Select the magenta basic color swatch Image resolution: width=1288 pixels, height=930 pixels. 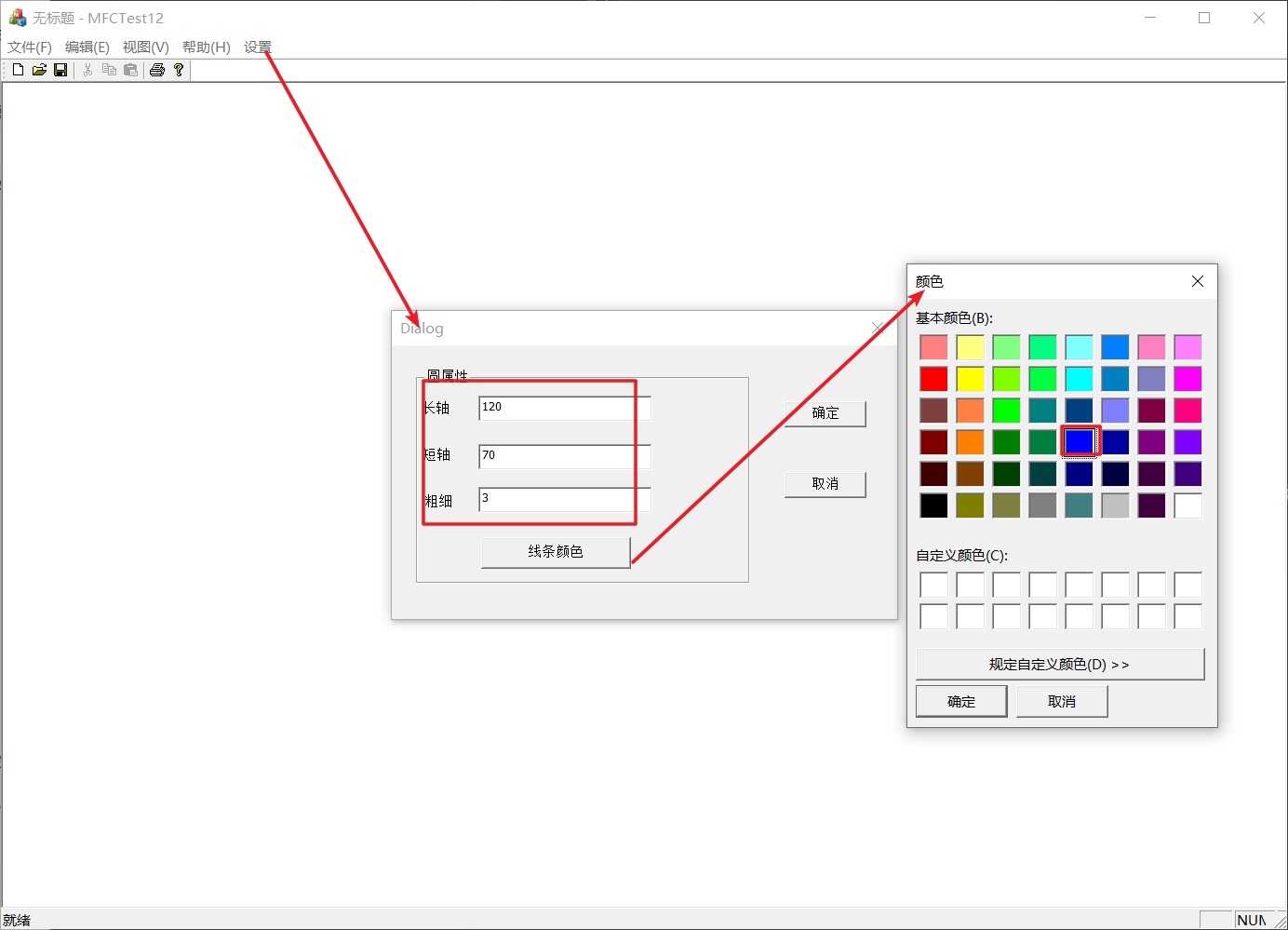1188,379
